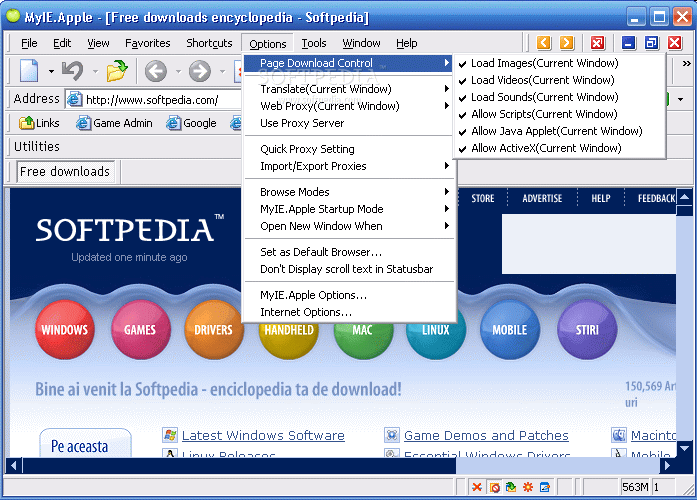Open the Google bookmark in the links bar
Image resolution: width=697 pixels, height=500 pixels.
pyautogui.click(x=191, y=123)
